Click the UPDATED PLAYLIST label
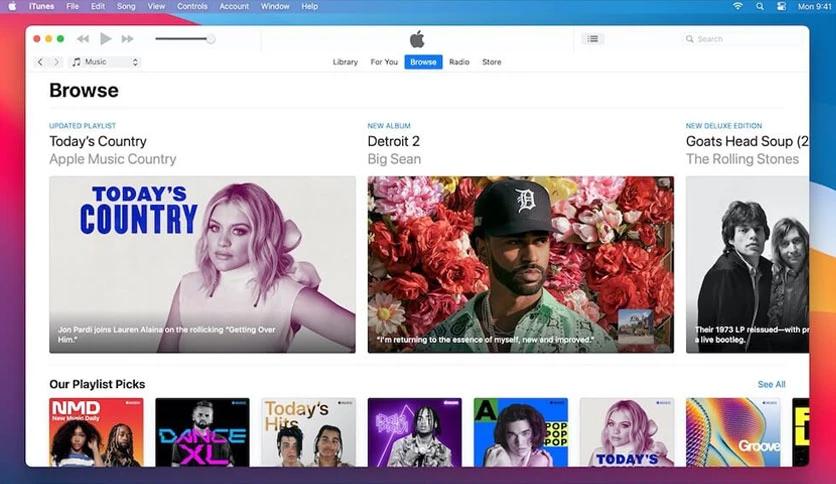This screenshot has height=484, width=836. pyautogui.click(x=82, y=126)
